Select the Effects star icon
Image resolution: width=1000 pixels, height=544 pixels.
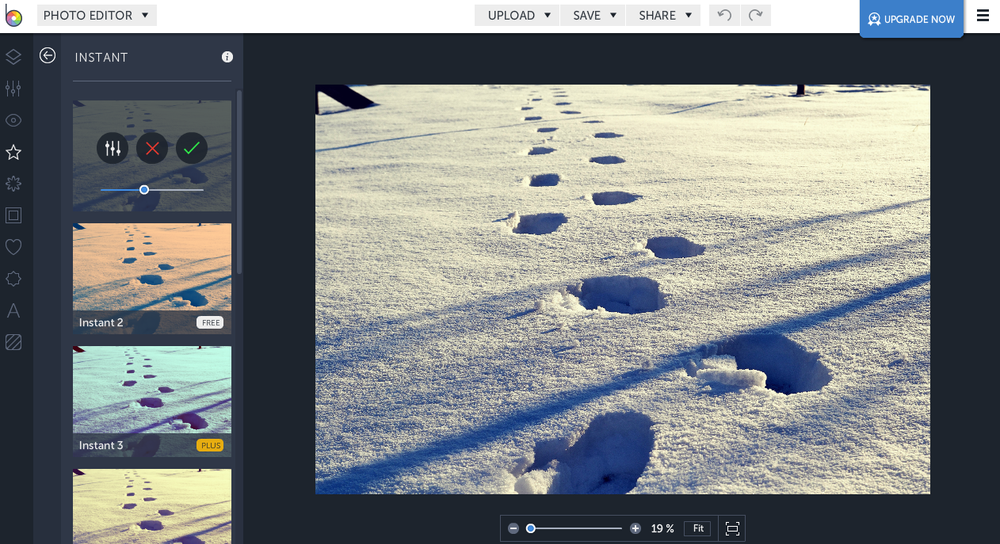(x=13, y=152)
